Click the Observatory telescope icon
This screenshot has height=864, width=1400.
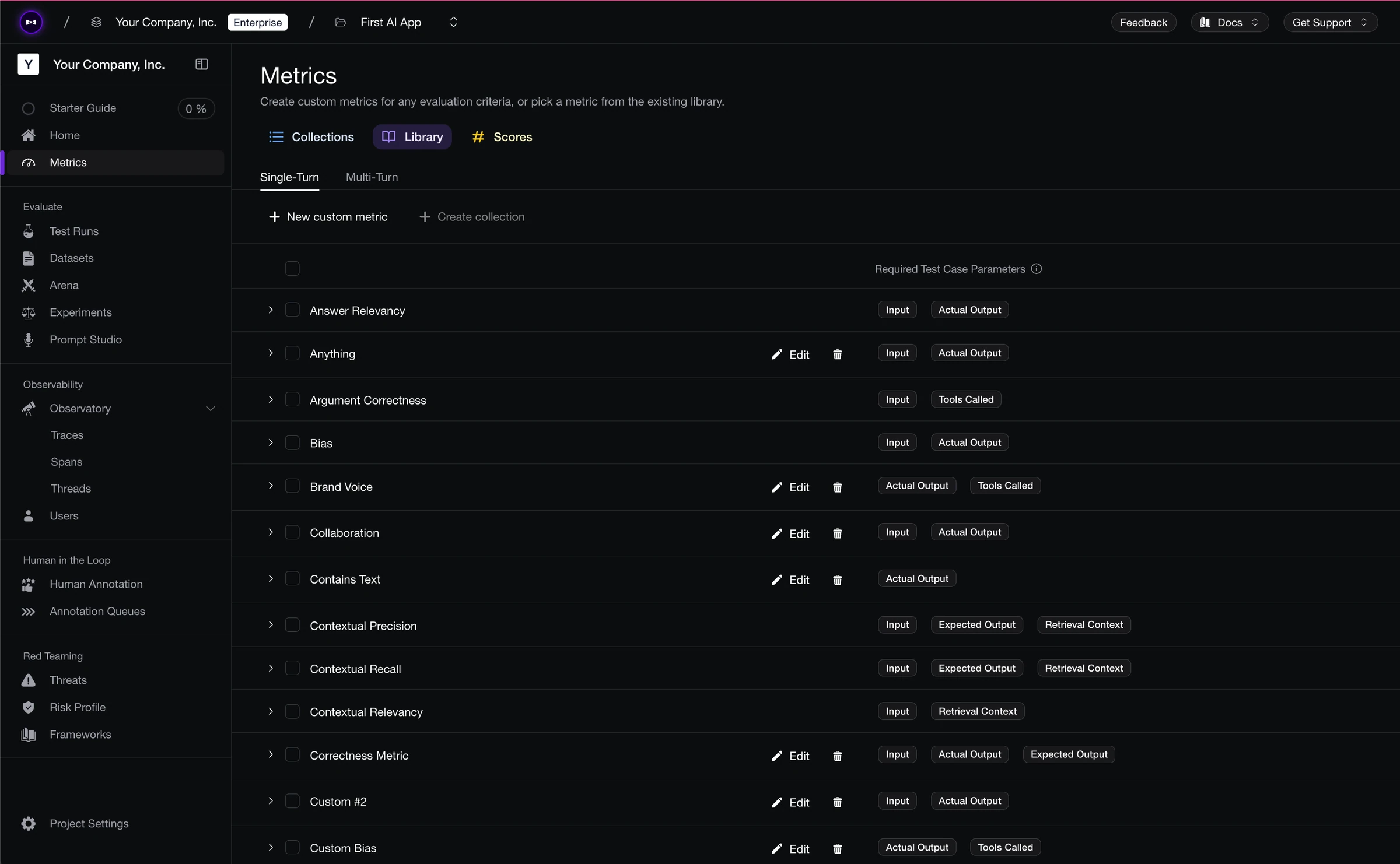pyautogui.click(x=28, y=409)
